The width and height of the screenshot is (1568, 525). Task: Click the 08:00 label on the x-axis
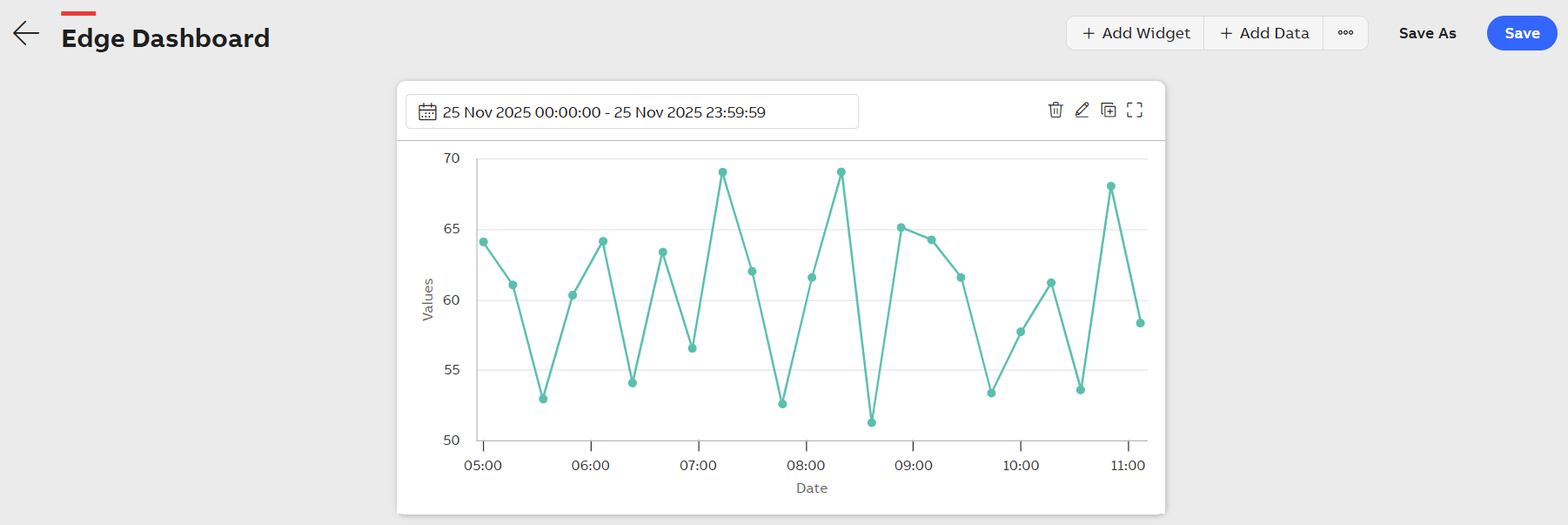tap(806, 466)
